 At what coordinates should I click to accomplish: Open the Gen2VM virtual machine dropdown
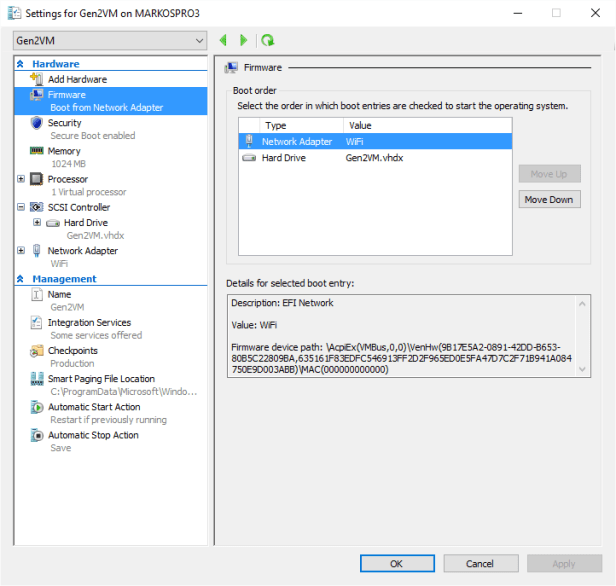pos(110,40)
